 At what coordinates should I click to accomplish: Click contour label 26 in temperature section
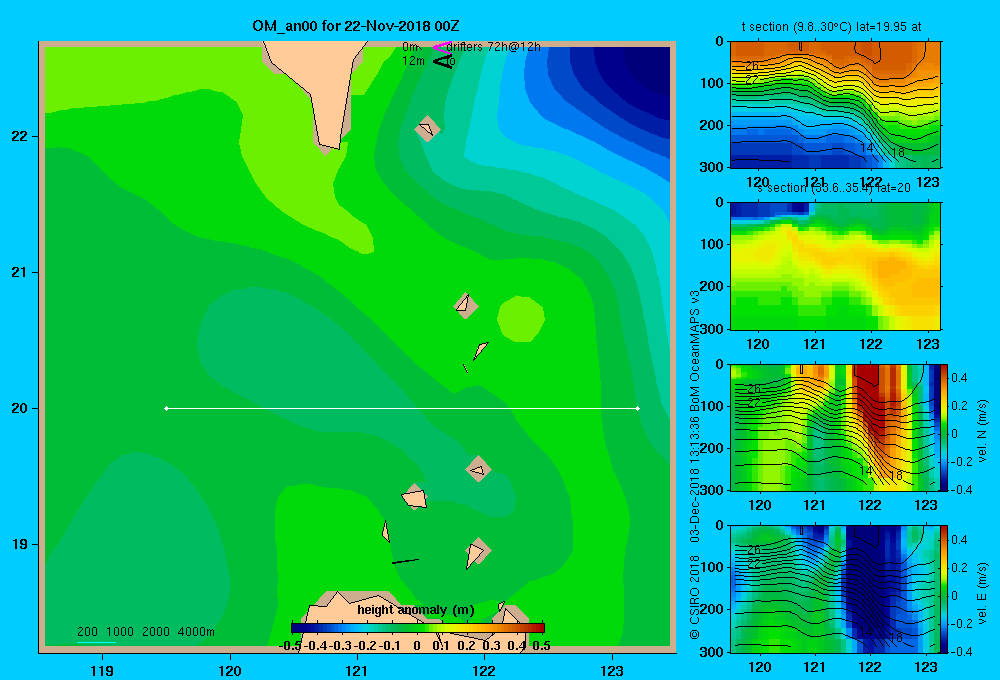753,66
